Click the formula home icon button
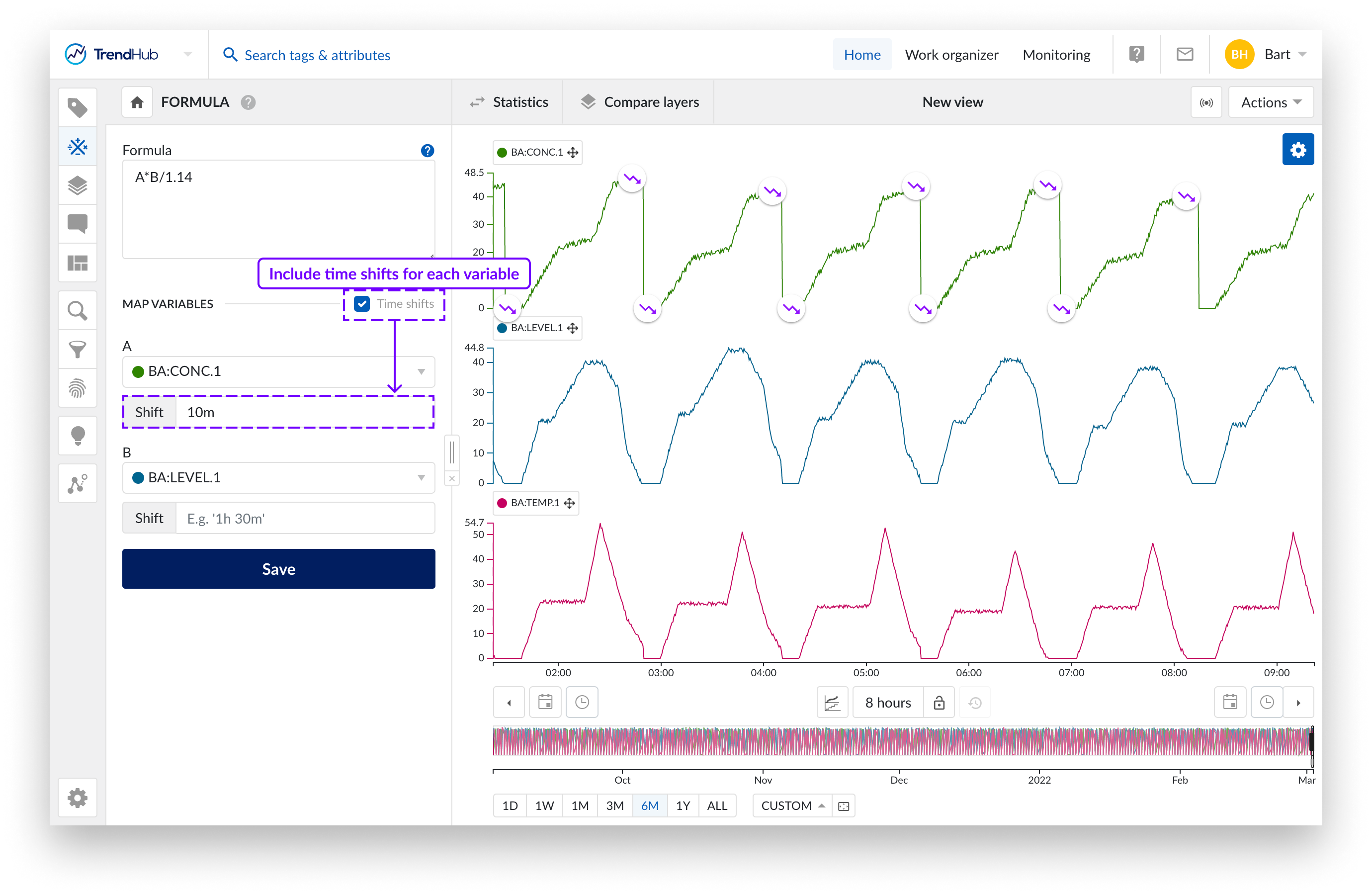1372x895 pixels. 137,102
